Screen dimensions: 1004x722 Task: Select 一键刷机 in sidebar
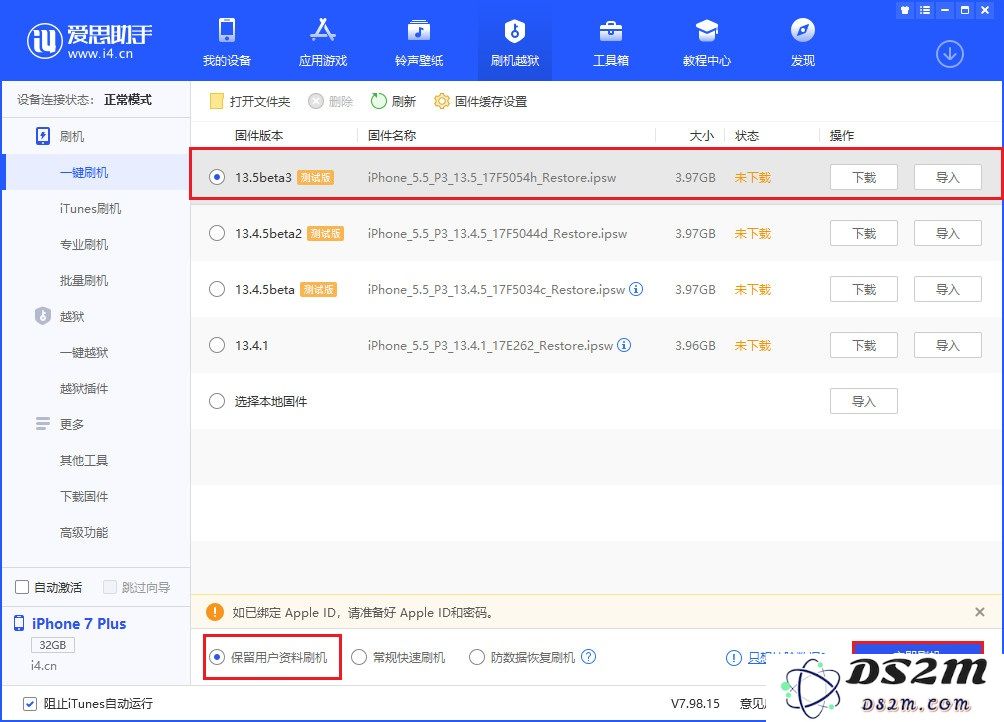[84, 172]
